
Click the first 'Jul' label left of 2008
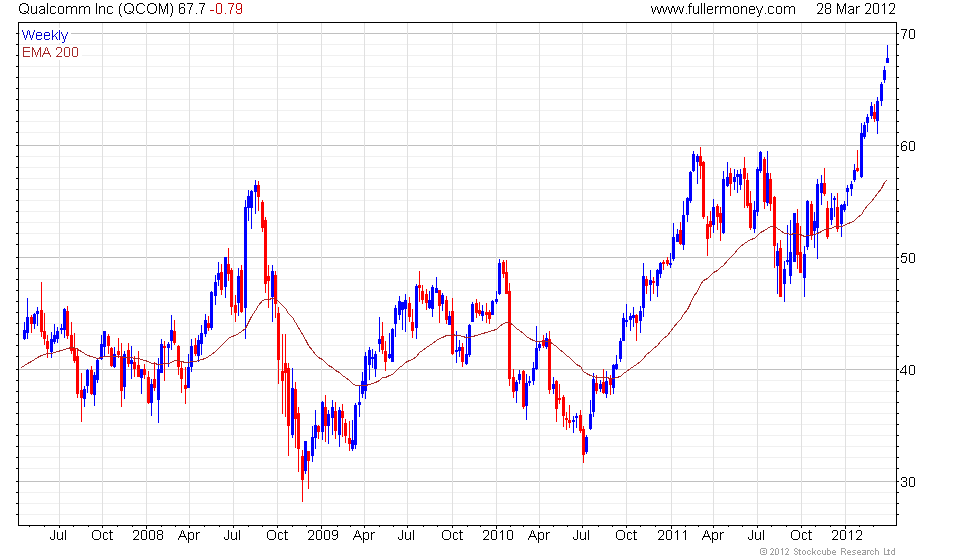tap(58, 536)
